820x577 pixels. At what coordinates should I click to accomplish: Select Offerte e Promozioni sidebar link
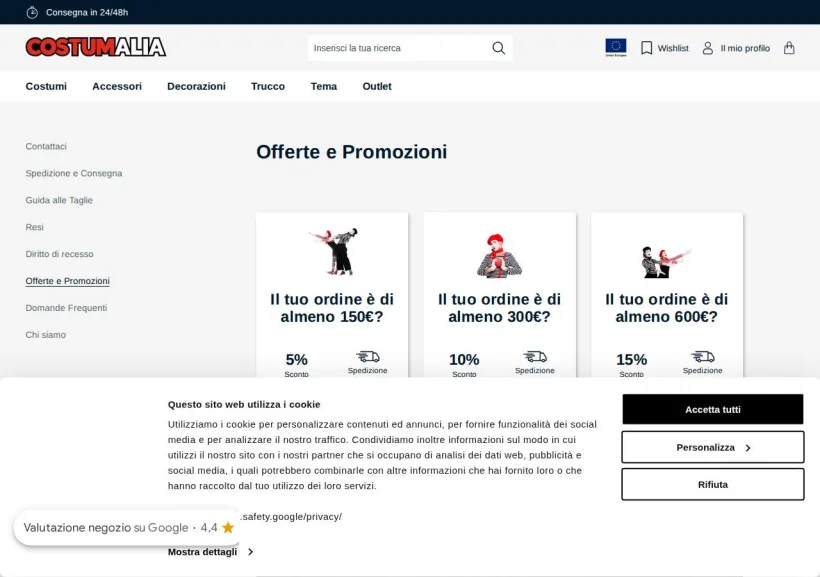67,281
